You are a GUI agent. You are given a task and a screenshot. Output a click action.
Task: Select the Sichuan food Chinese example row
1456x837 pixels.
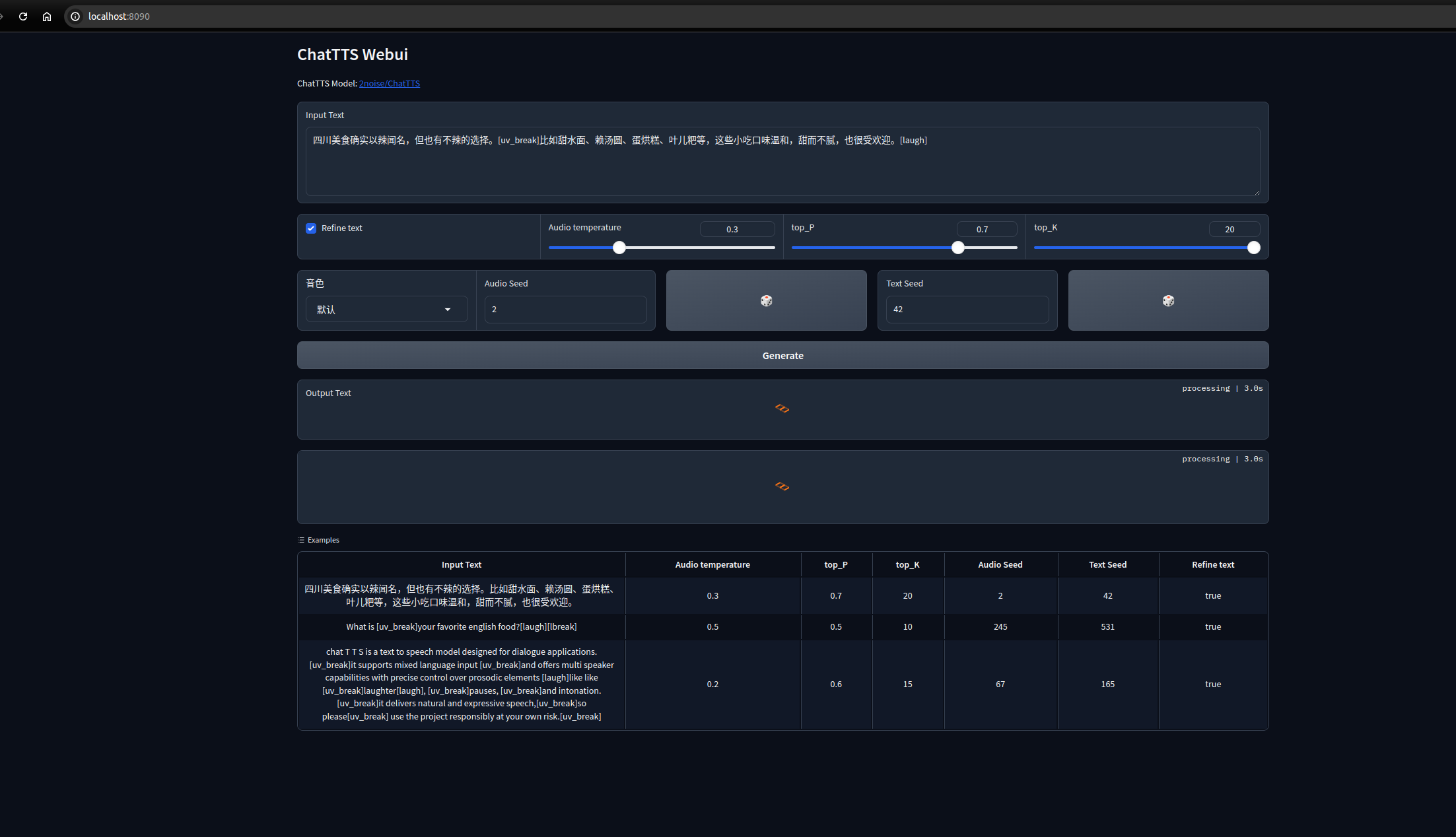click(x=782, y=595)
